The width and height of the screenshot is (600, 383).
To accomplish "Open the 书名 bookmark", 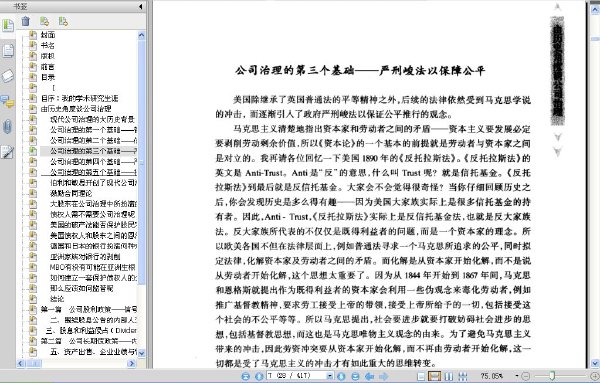I will coord(48,46).
